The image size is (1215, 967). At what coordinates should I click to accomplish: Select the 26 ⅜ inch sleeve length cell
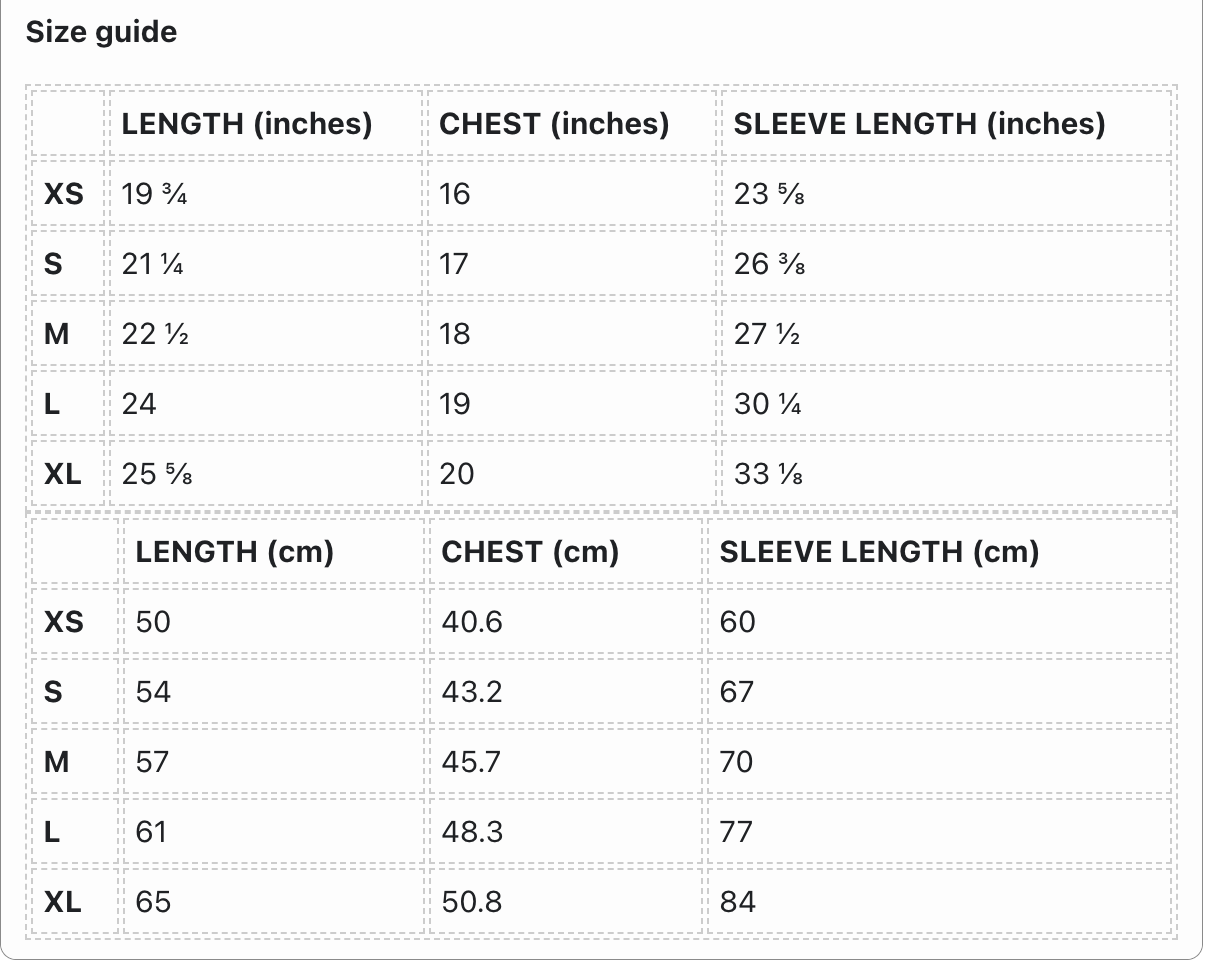[x=769, y=264]
